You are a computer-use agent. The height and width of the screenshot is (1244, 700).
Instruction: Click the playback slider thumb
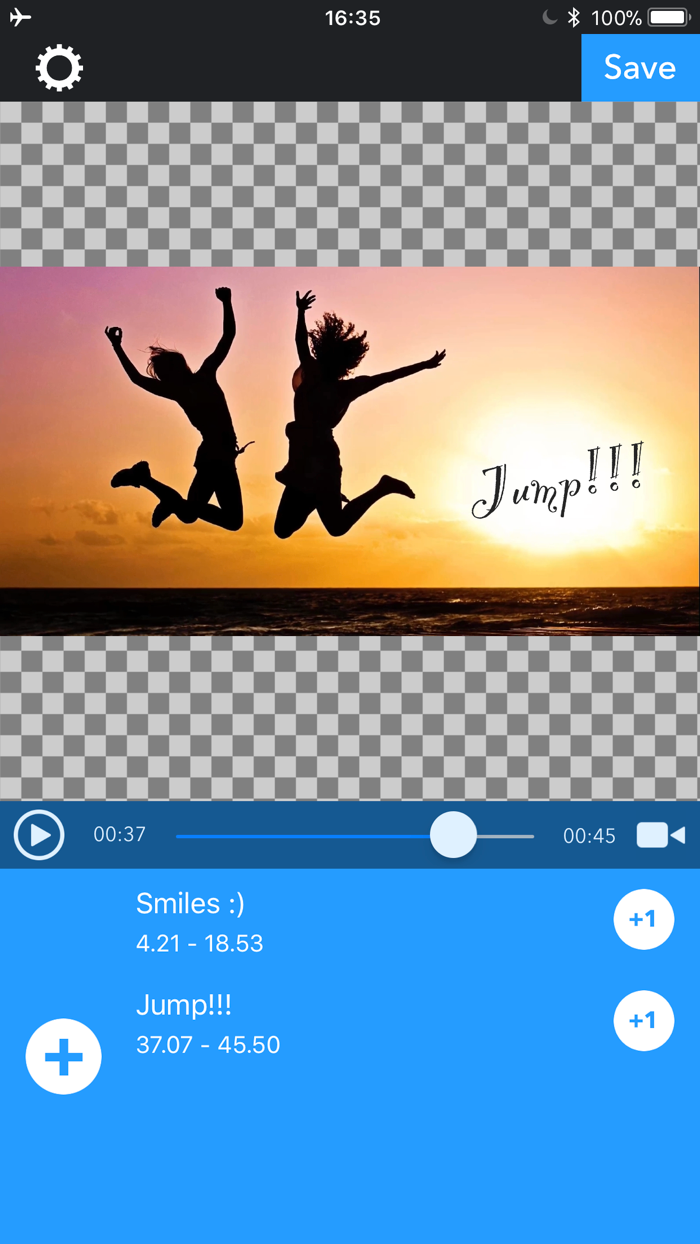(453, 835)
